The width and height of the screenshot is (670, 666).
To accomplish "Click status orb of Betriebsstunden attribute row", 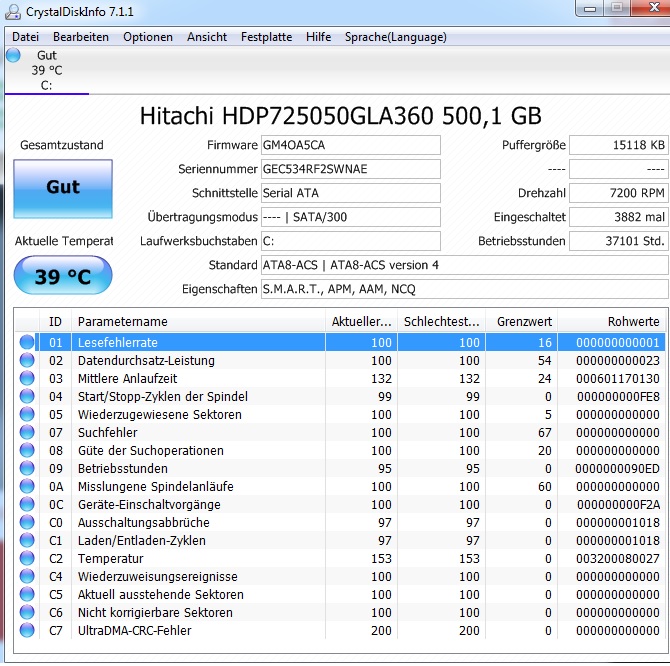I will coord(27,468).
